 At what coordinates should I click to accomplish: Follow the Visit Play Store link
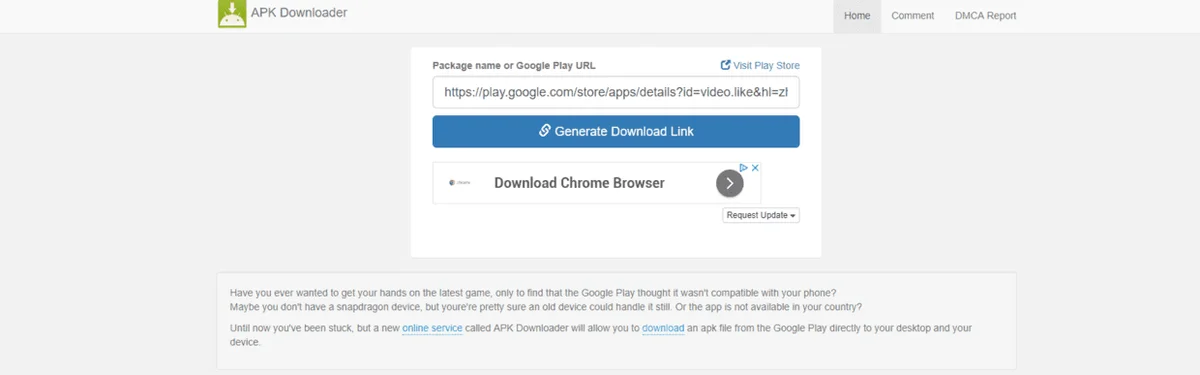[x=760, y=65]
